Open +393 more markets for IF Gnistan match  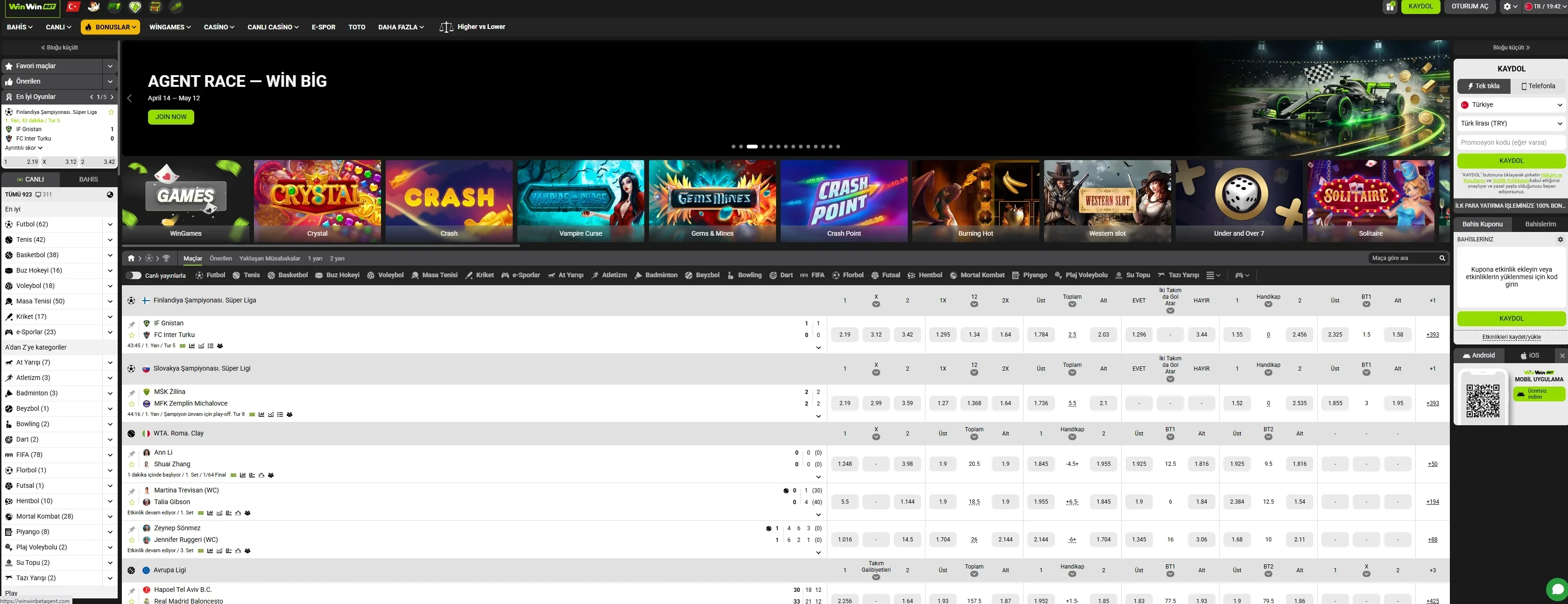pos(1432,335)
